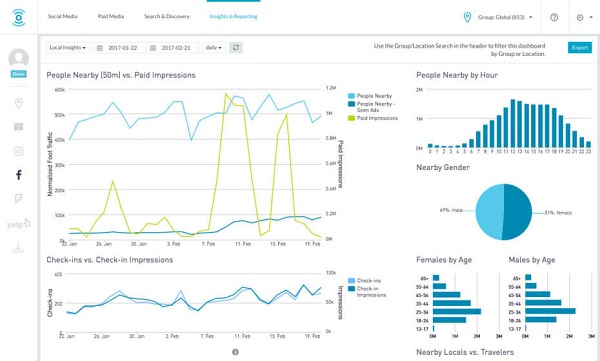Click the Males by Age heading
The width and height of the screenshot is (600, 361).
(x=532, y=260)
